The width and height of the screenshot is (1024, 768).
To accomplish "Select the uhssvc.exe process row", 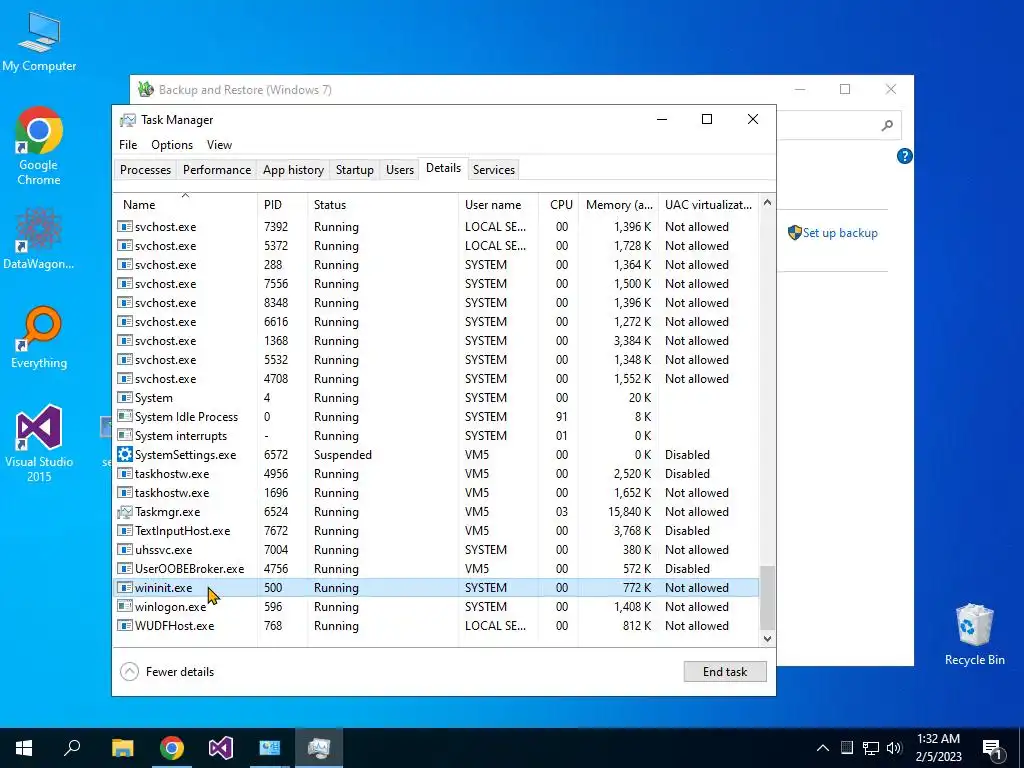I will 436,550.
